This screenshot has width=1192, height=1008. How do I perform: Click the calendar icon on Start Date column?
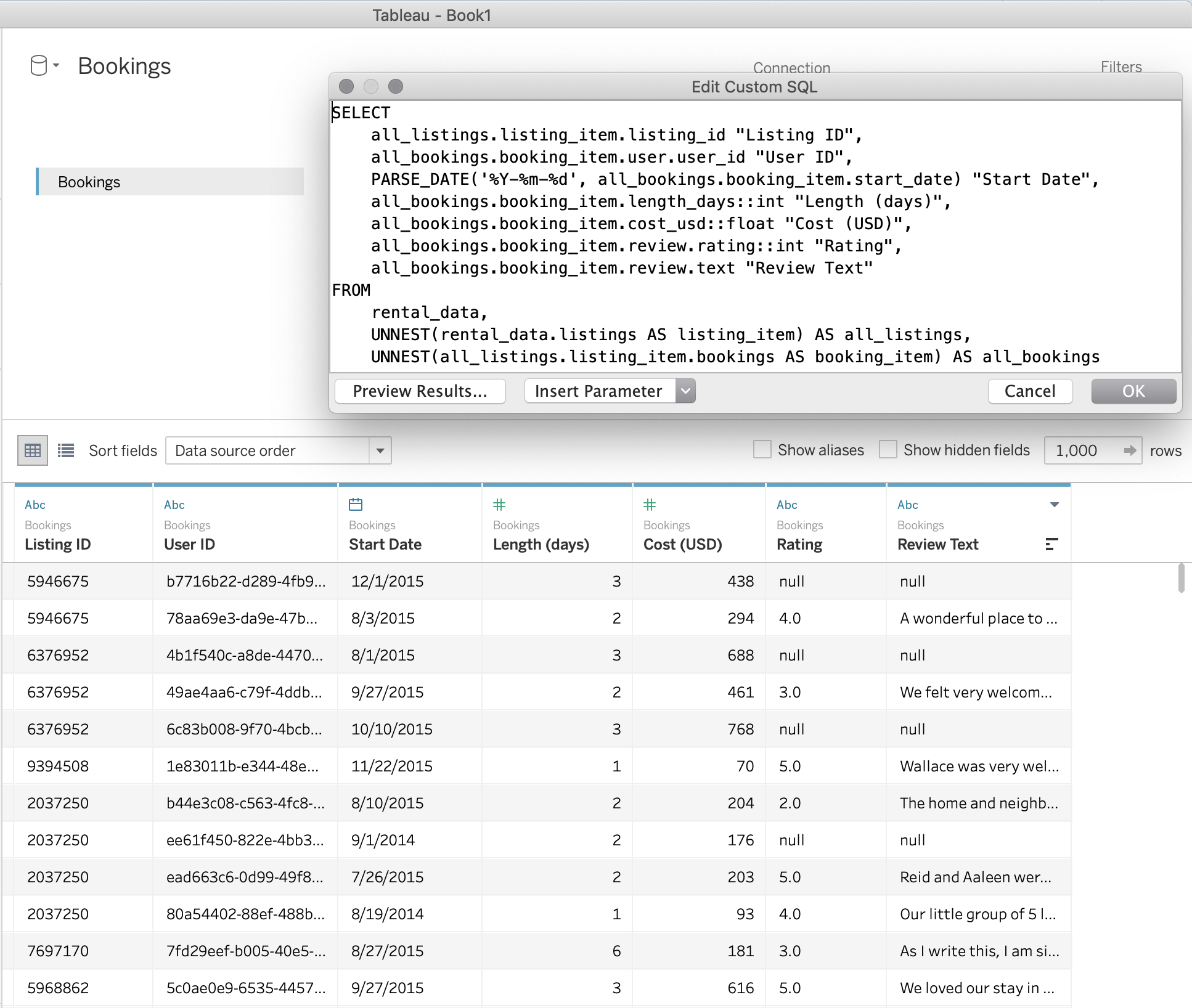click(x=356, y=504)
